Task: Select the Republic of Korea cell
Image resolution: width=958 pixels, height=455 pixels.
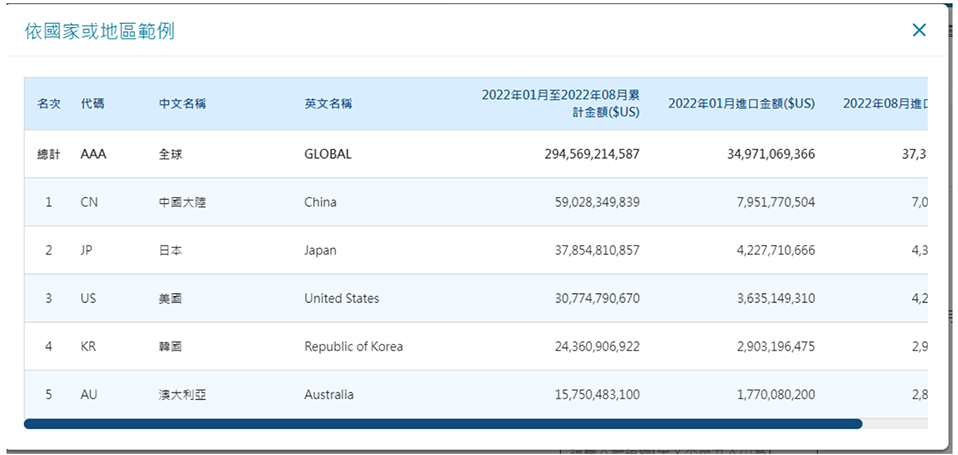Action: tap(353, 347)
